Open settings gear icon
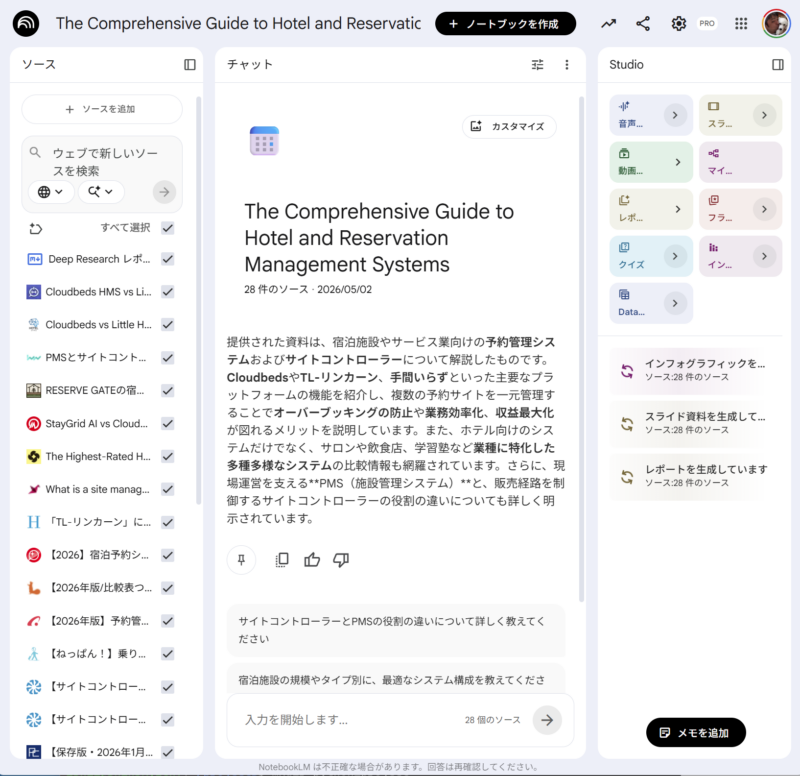This screenshot has height=776, width=800. pos(678,23)
